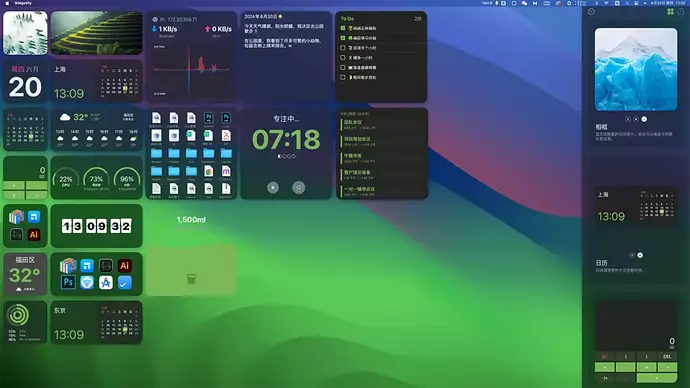Reset focus timer with the right round button

(x=298, y=187)
